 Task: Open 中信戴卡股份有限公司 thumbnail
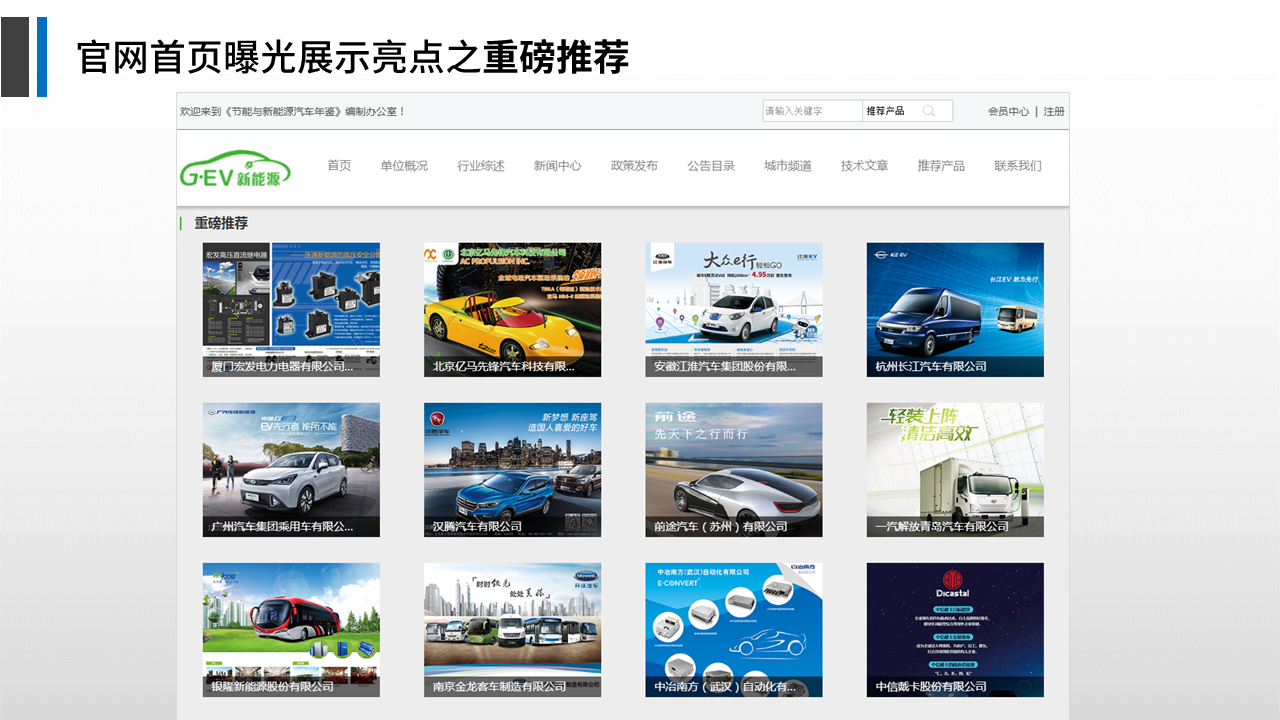pyautogui.click(x=955, y=630)
